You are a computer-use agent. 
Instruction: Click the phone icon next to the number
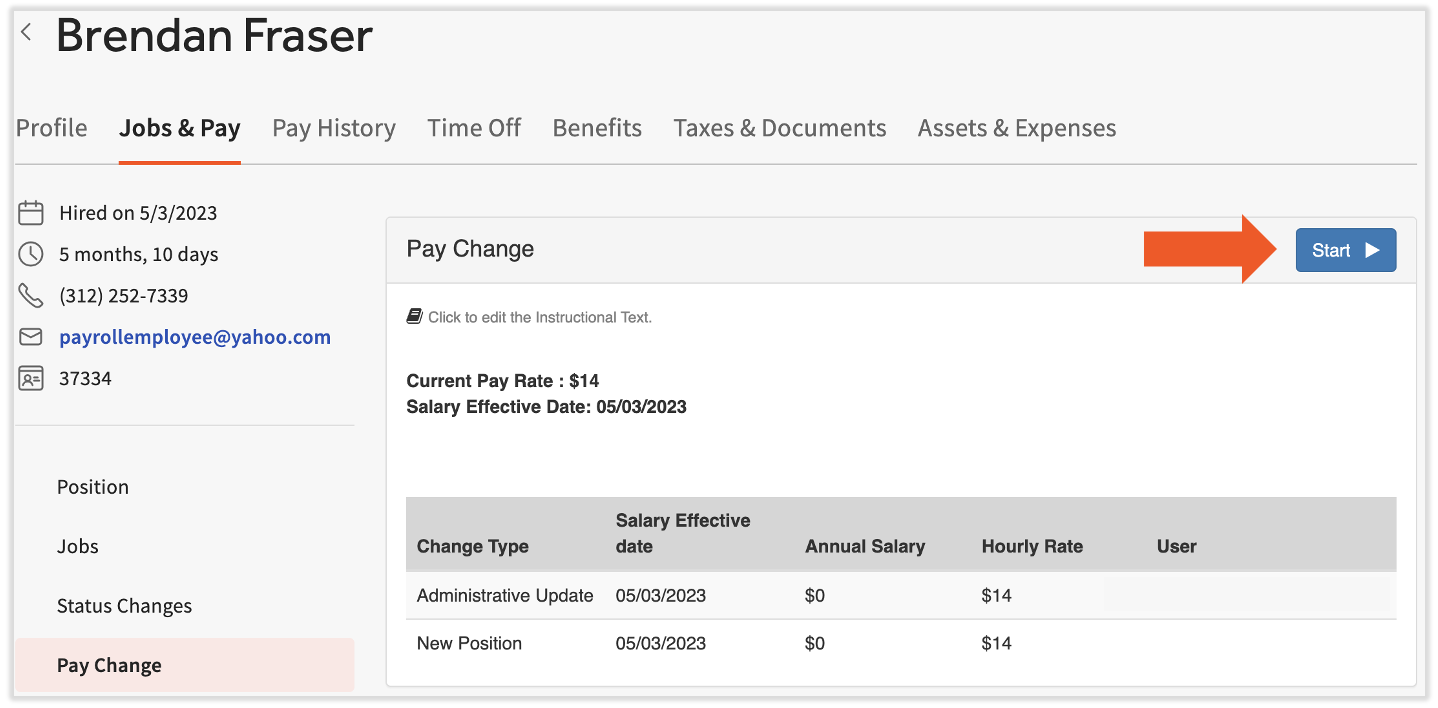click(x=30, y=295)
